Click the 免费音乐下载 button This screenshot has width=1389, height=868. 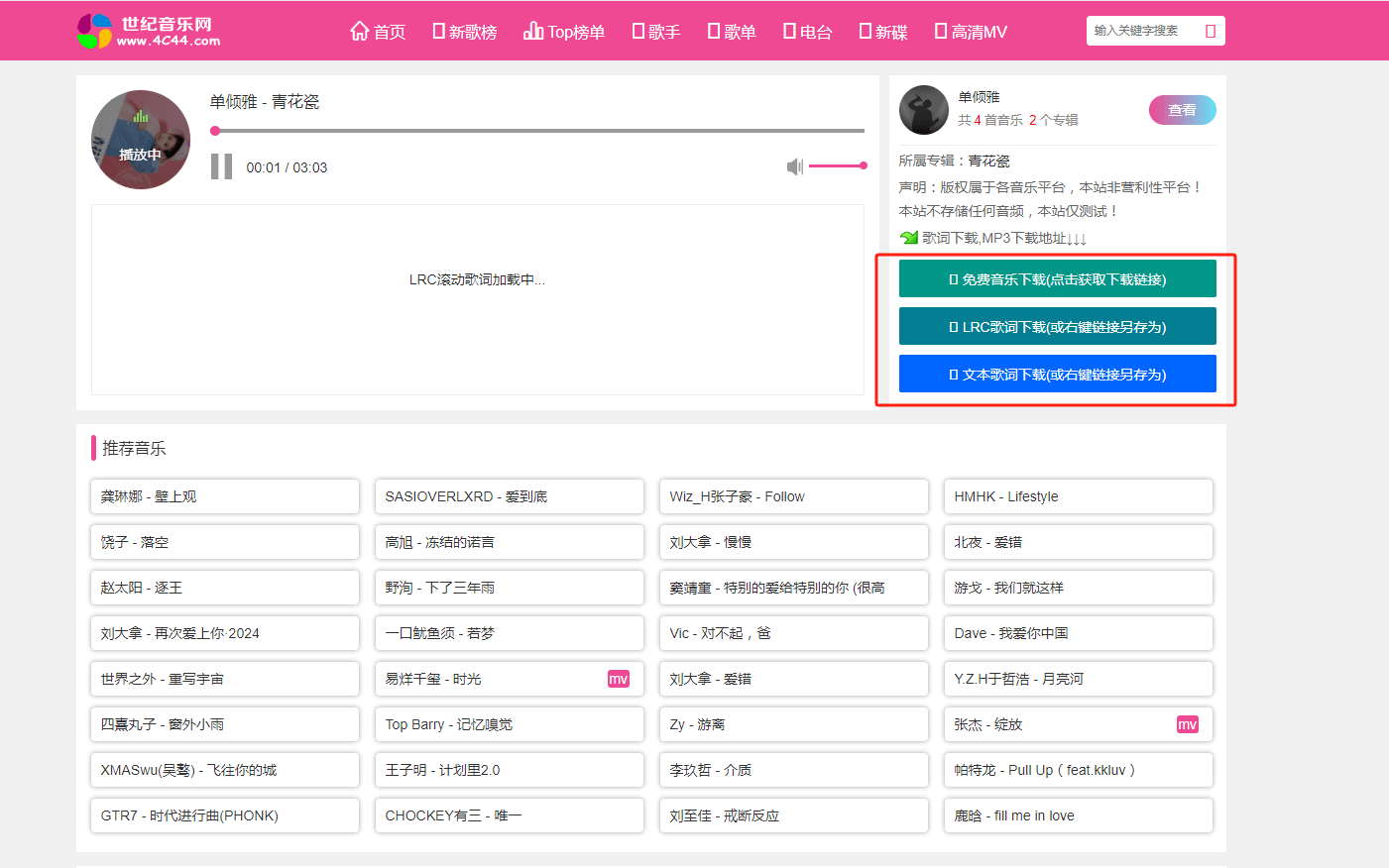[1058, 279]
